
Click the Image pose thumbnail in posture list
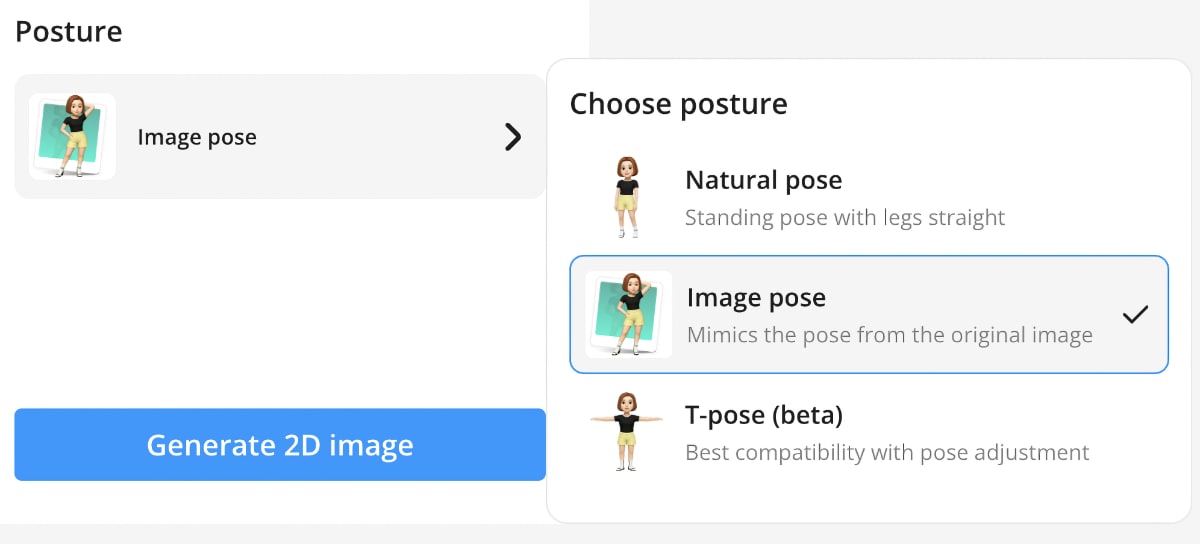[628, 314]
